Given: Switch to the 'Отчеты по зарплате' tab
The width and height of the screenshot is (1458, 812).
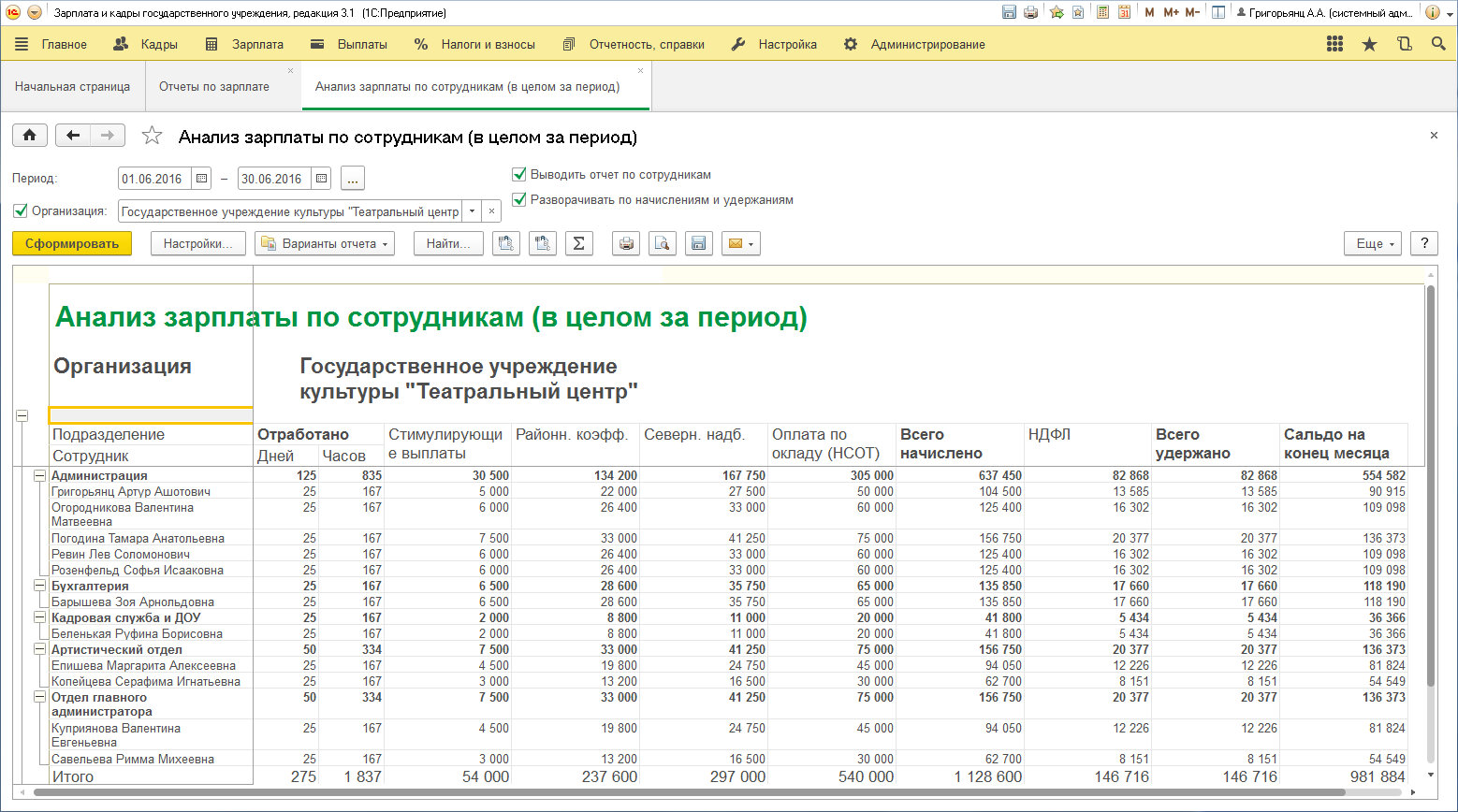Looking at the screenshot, I should tap(214, 87).
